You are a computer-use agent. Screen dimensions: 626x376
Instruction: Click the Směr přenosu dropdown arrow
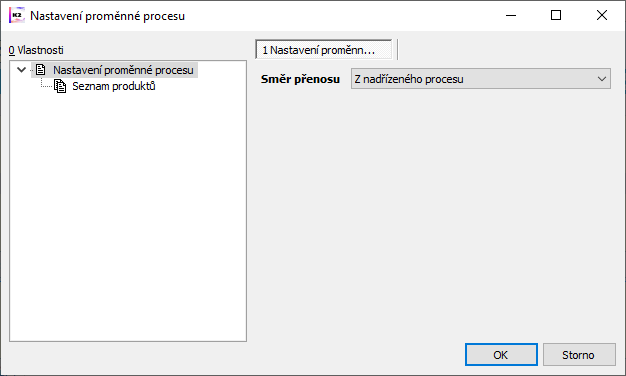pos(602,79)
